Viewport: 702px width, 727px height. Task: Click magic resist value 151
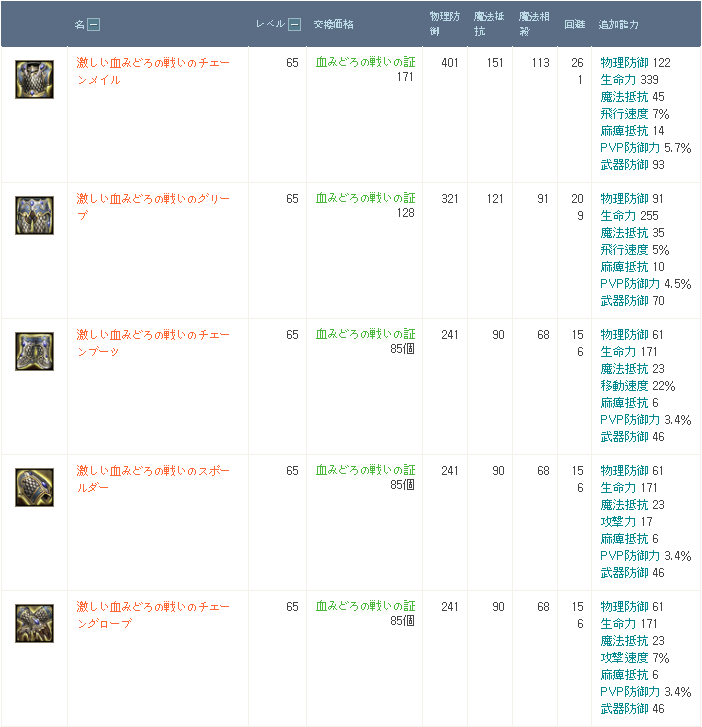click(495, 63)
